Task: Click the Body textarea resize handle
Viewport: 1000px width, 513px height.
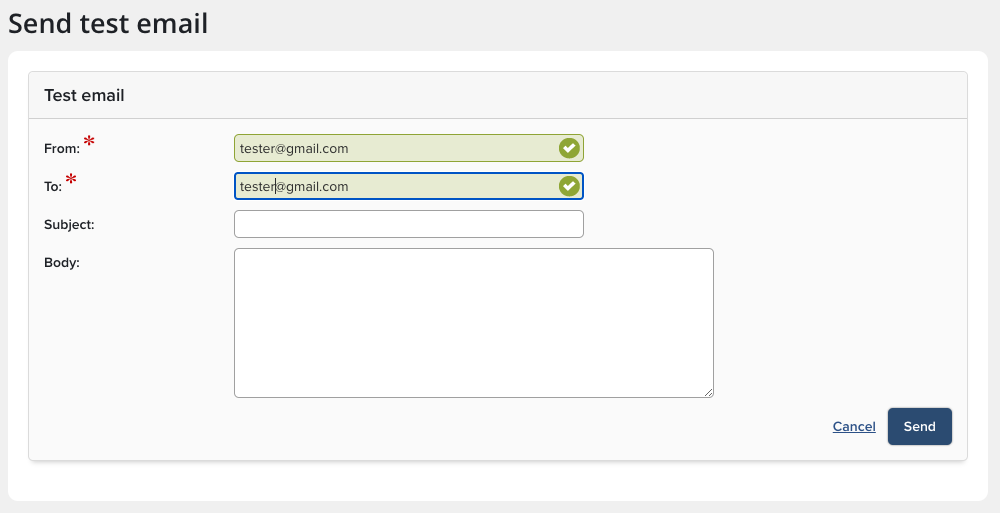Action: 708,392
